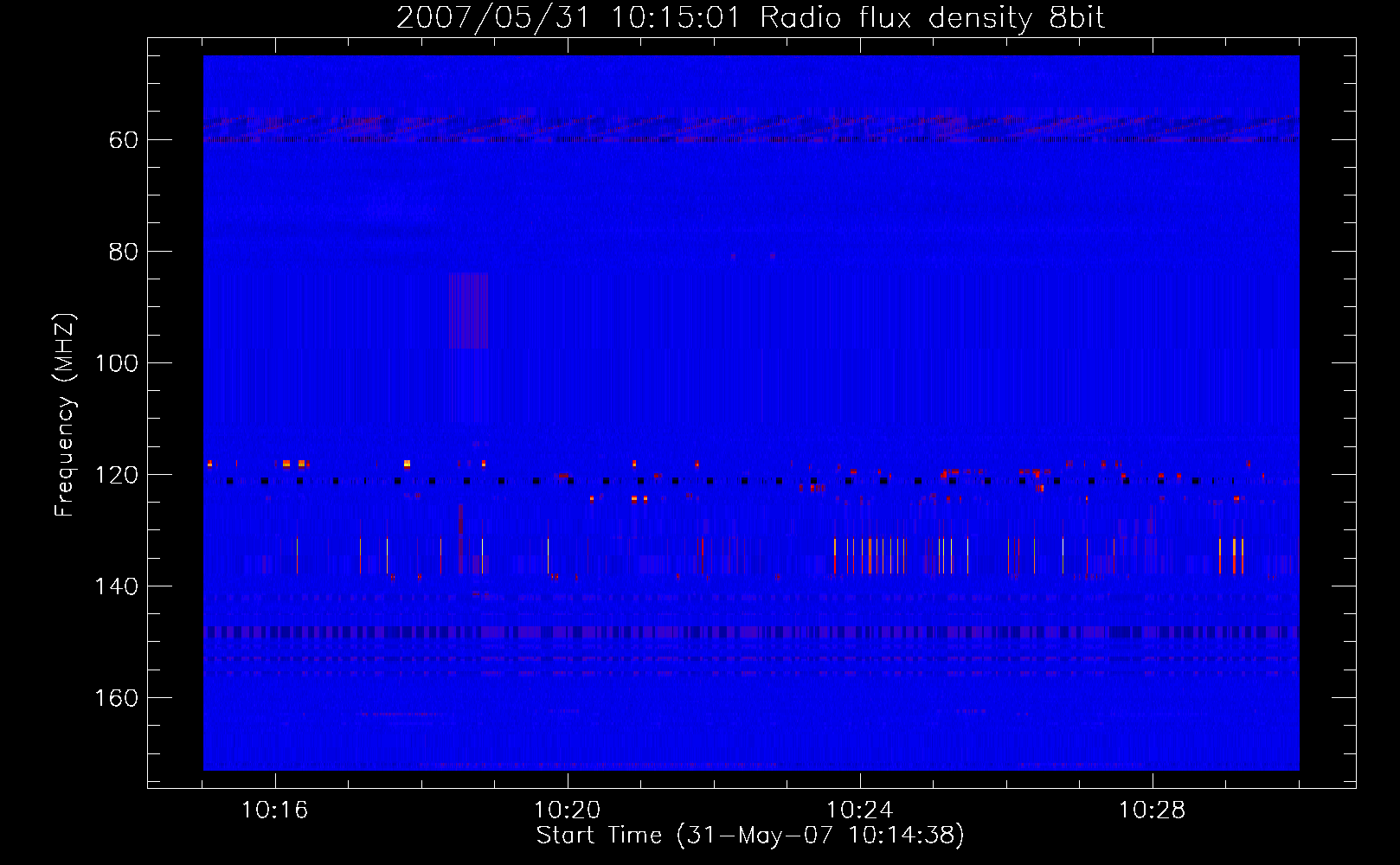Click the 10:24 time tick label

[x=859, y=811]
